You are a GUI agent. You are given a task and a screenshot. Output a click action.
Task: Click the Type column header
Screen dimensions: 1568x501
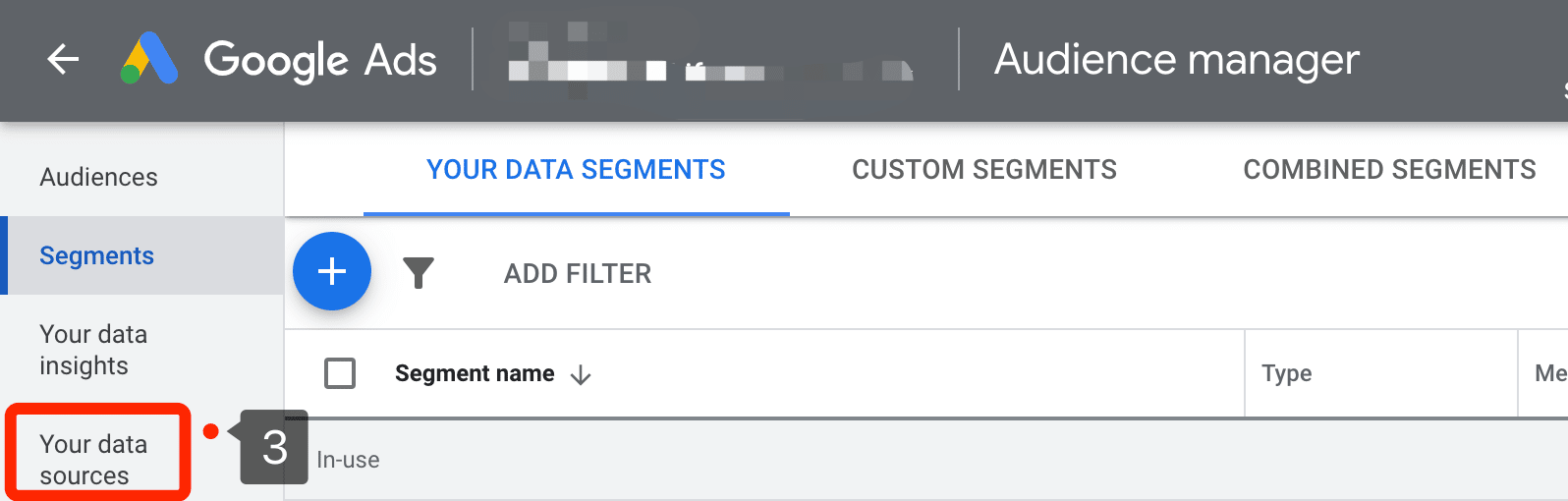(1286, 373)
